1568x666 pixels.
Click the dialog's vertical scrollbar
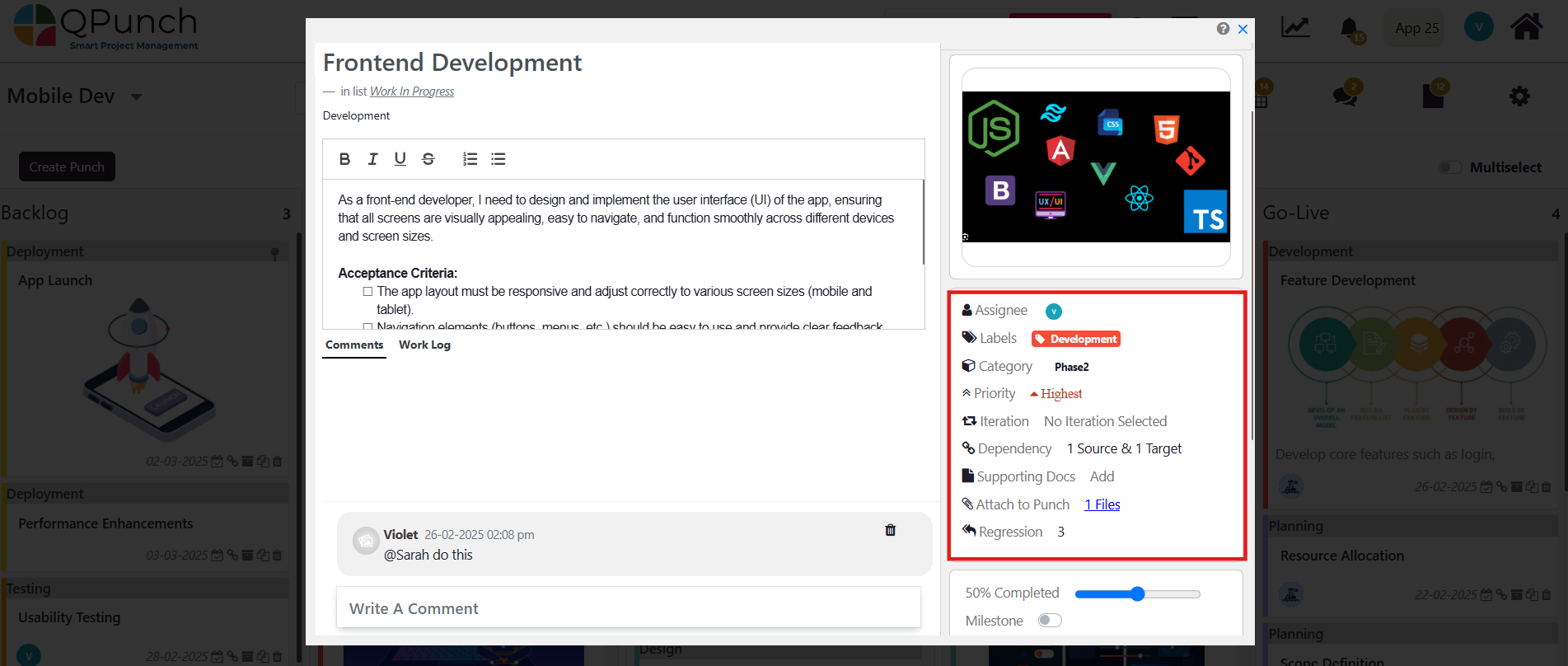[1252, 276]
